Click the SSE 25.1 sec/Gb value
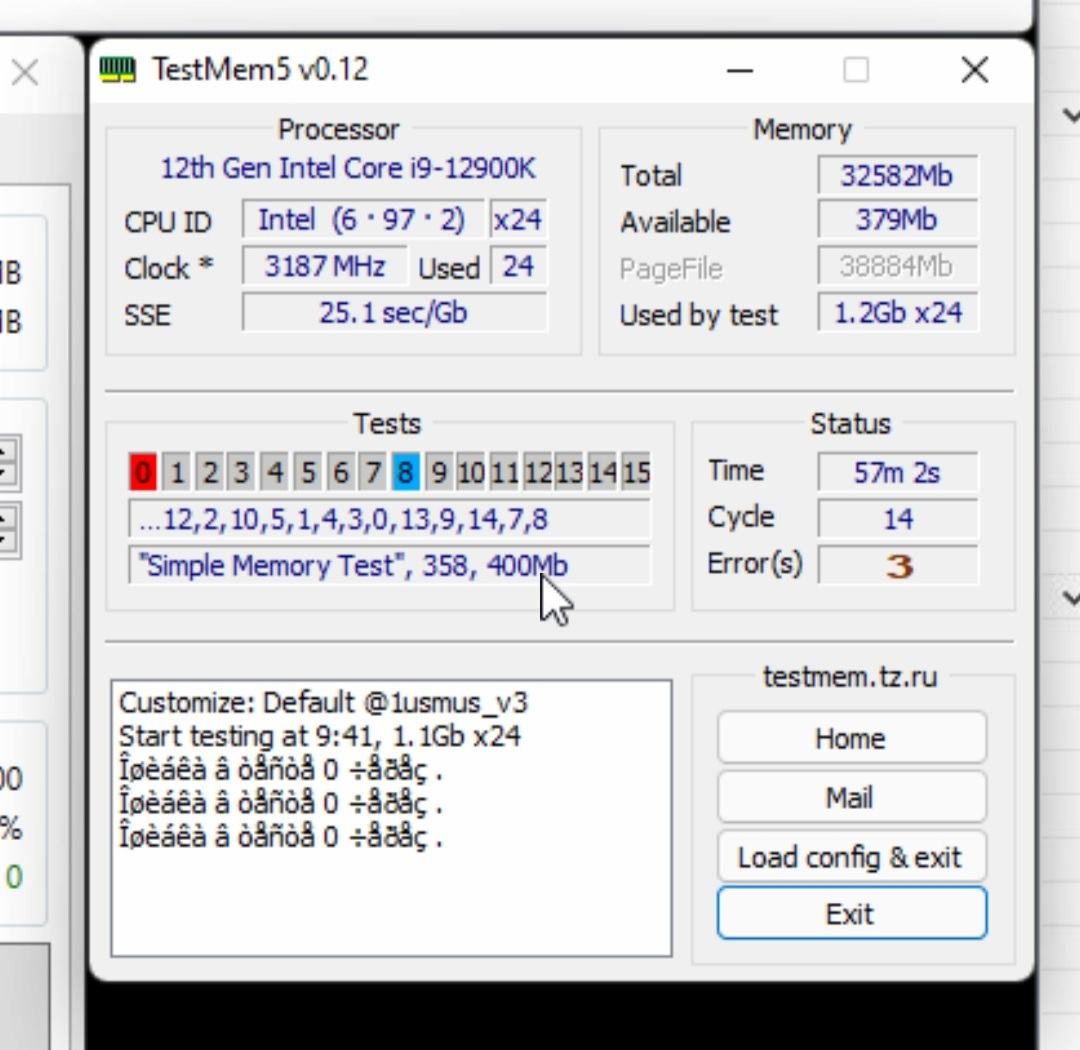This screenshot has width=1080, height=1050. click(x=395, y=313)
